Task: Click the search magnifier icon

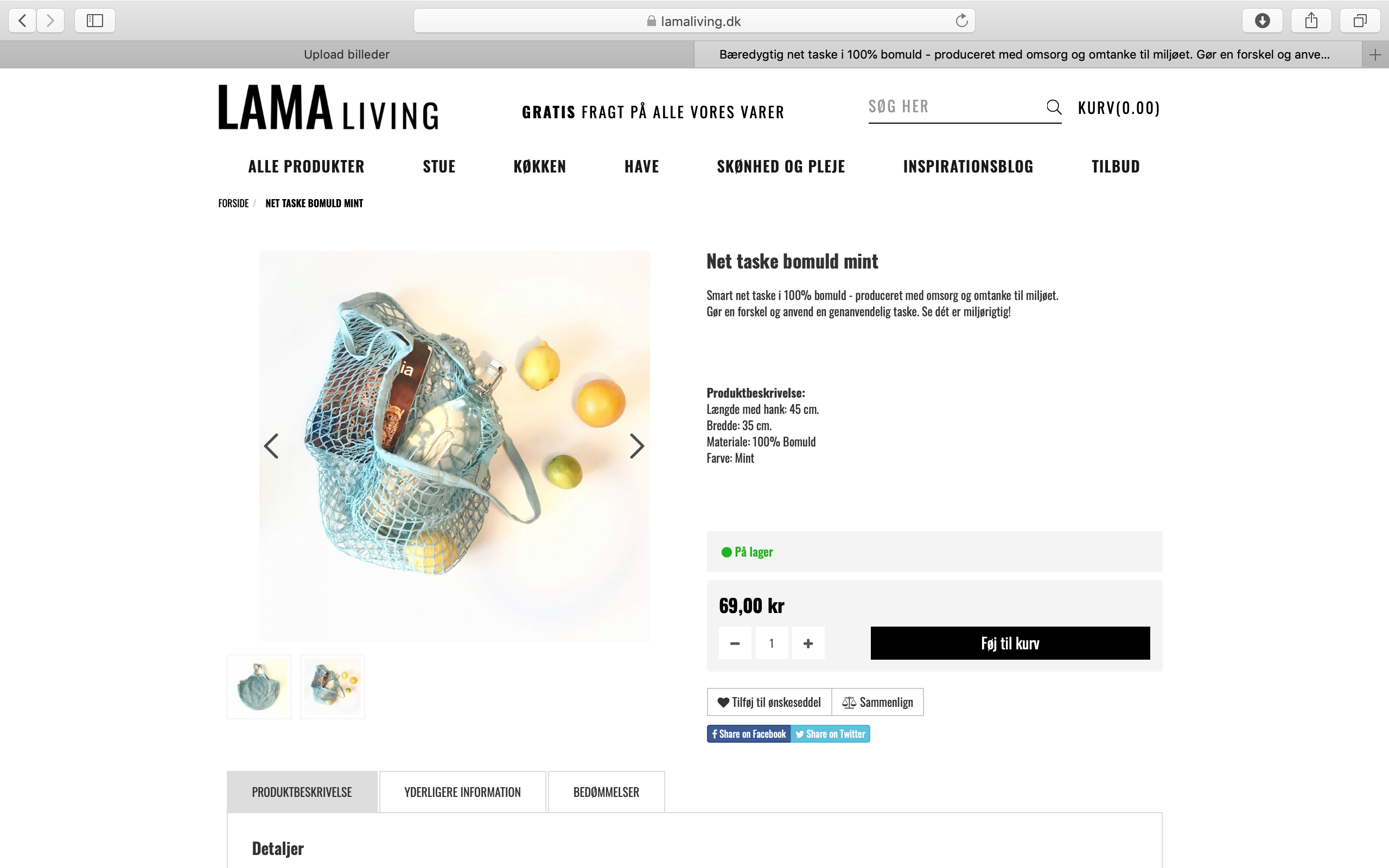Action: [x=1053, y=107]
